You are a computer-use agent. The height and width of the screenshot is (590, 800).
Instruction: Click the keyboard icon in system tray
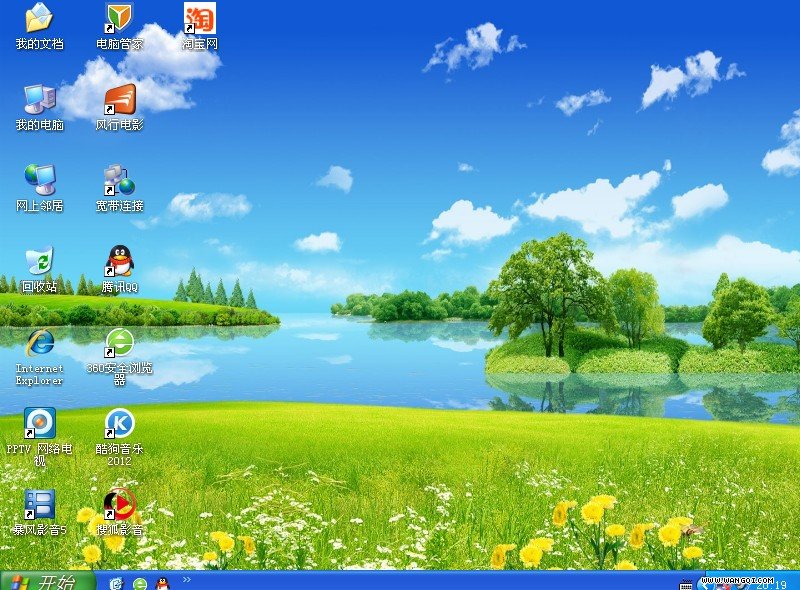(x=686, y=583)
